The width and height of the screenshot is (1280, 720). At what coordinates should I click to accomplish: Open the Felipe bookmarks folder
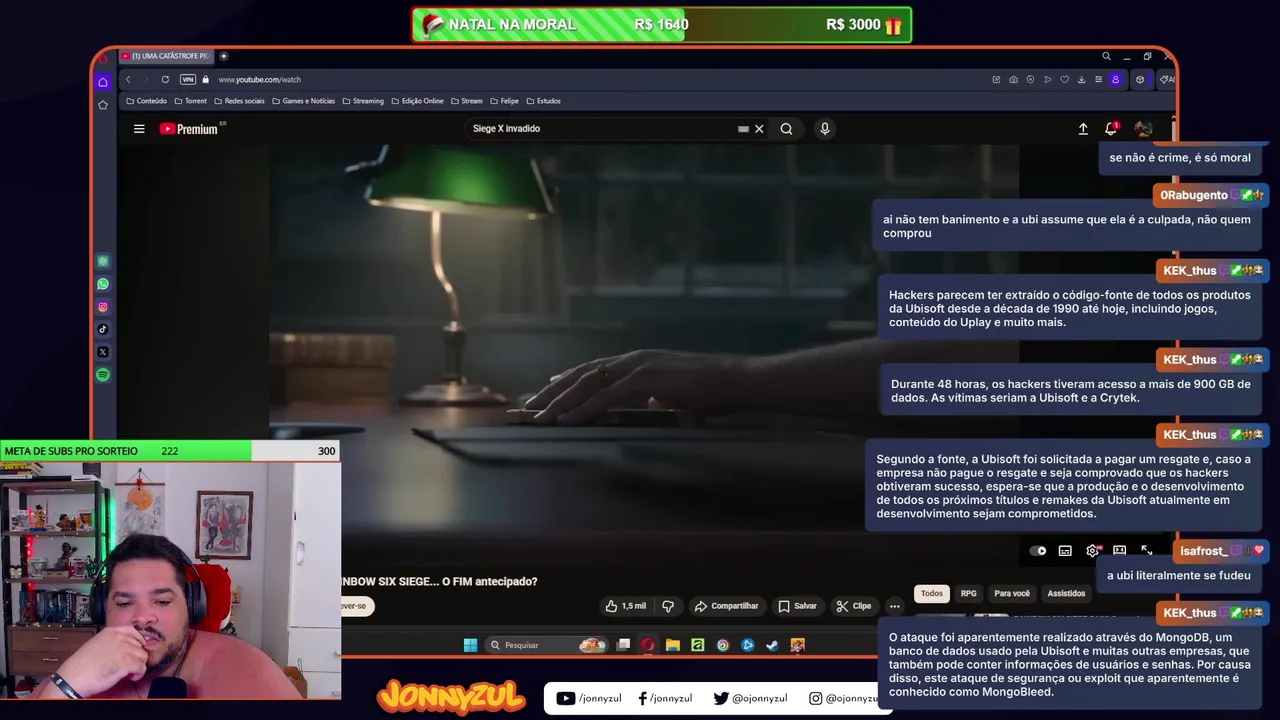coord(504,101)
